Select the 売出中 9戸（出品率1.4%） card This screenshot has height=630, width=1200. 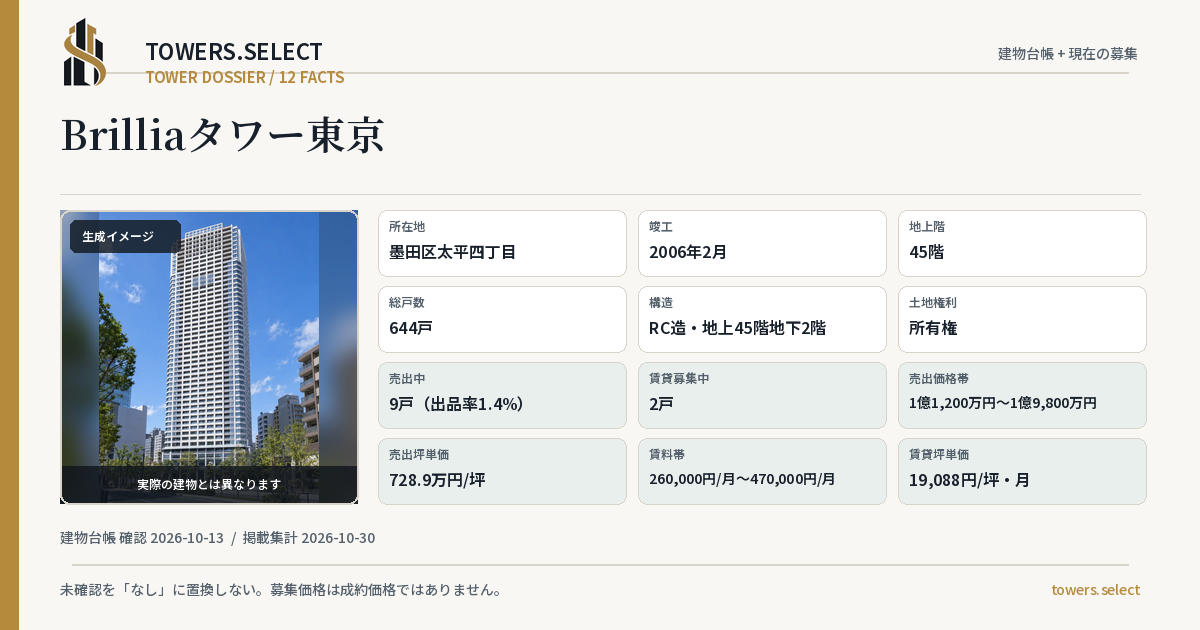point(502,395)
